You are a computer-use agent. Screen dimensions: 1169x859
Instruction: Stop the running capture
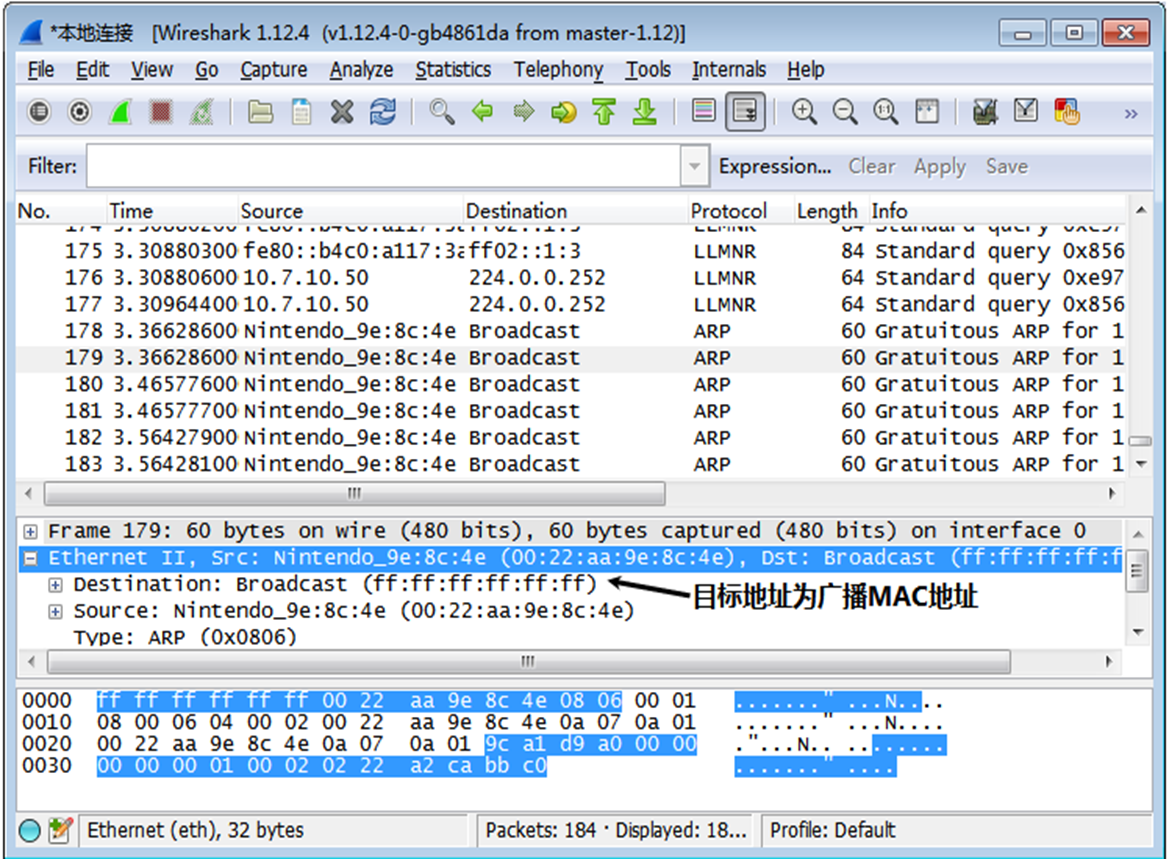161,112
